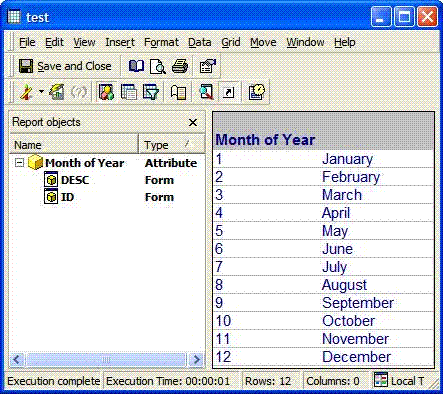This screenshot has width=443, height=394.
Task: Click the grayed question mark icon
Action: coord(79,92)
